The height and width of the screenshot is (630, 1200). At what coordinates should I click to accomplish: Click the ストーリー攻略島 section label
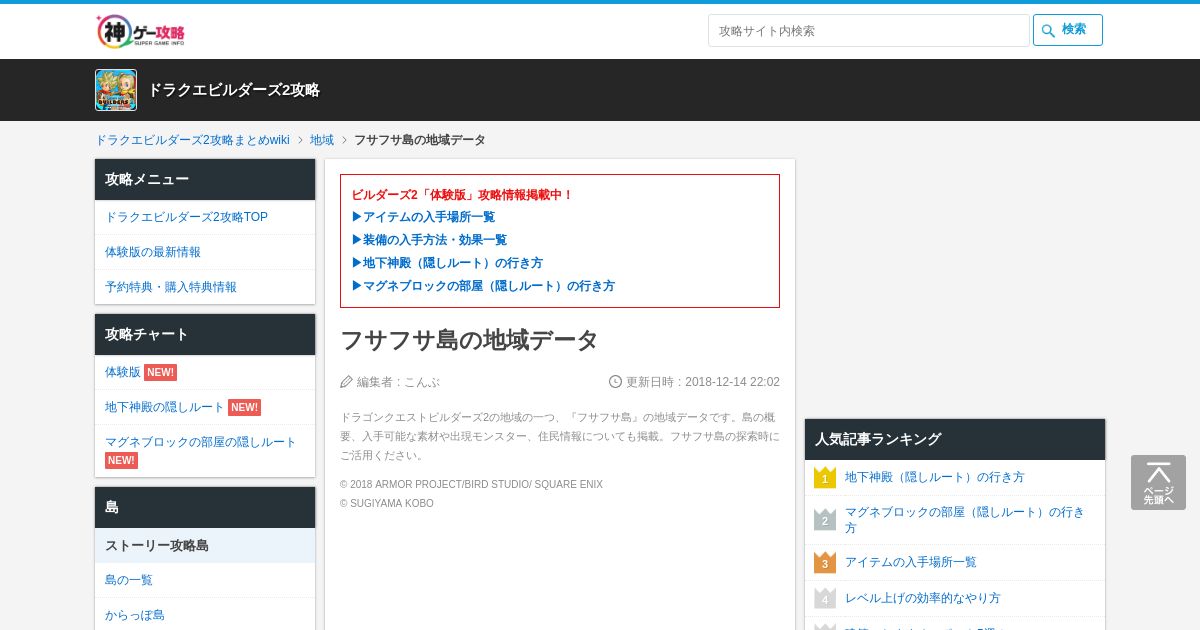205,546
